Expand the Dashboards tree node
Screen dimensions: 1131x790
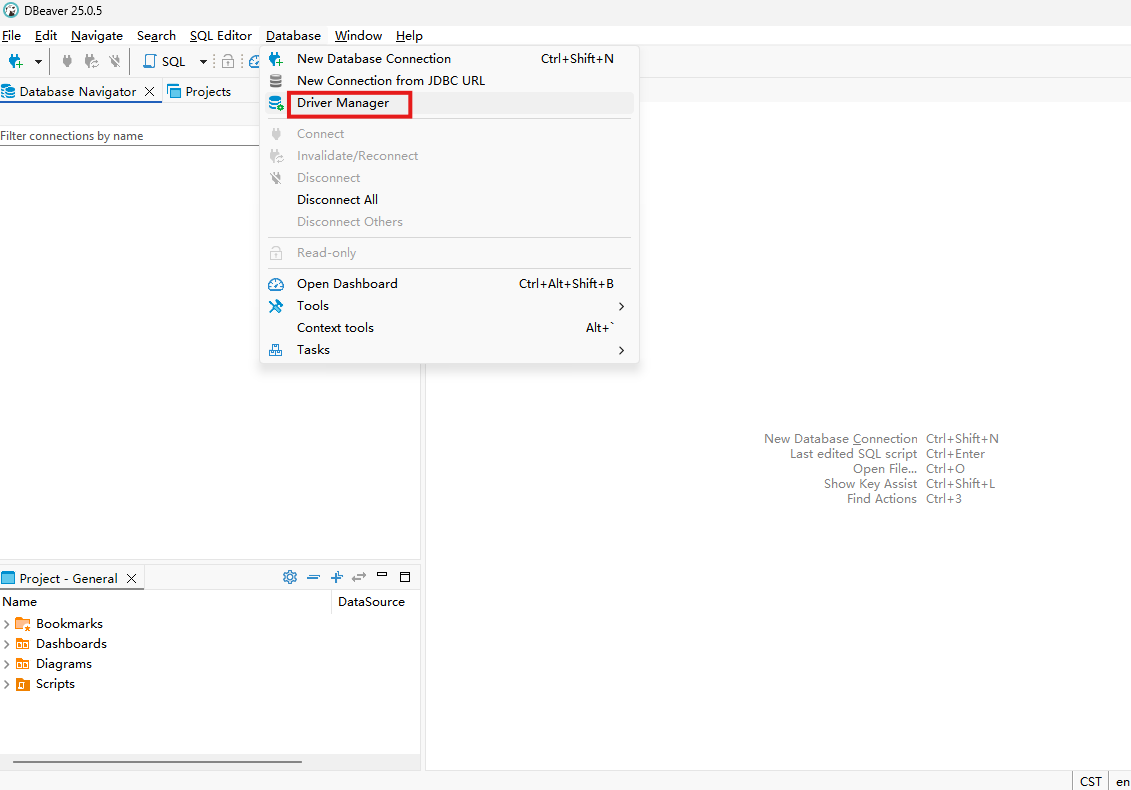pyautogui.click(x=7, y=644)
